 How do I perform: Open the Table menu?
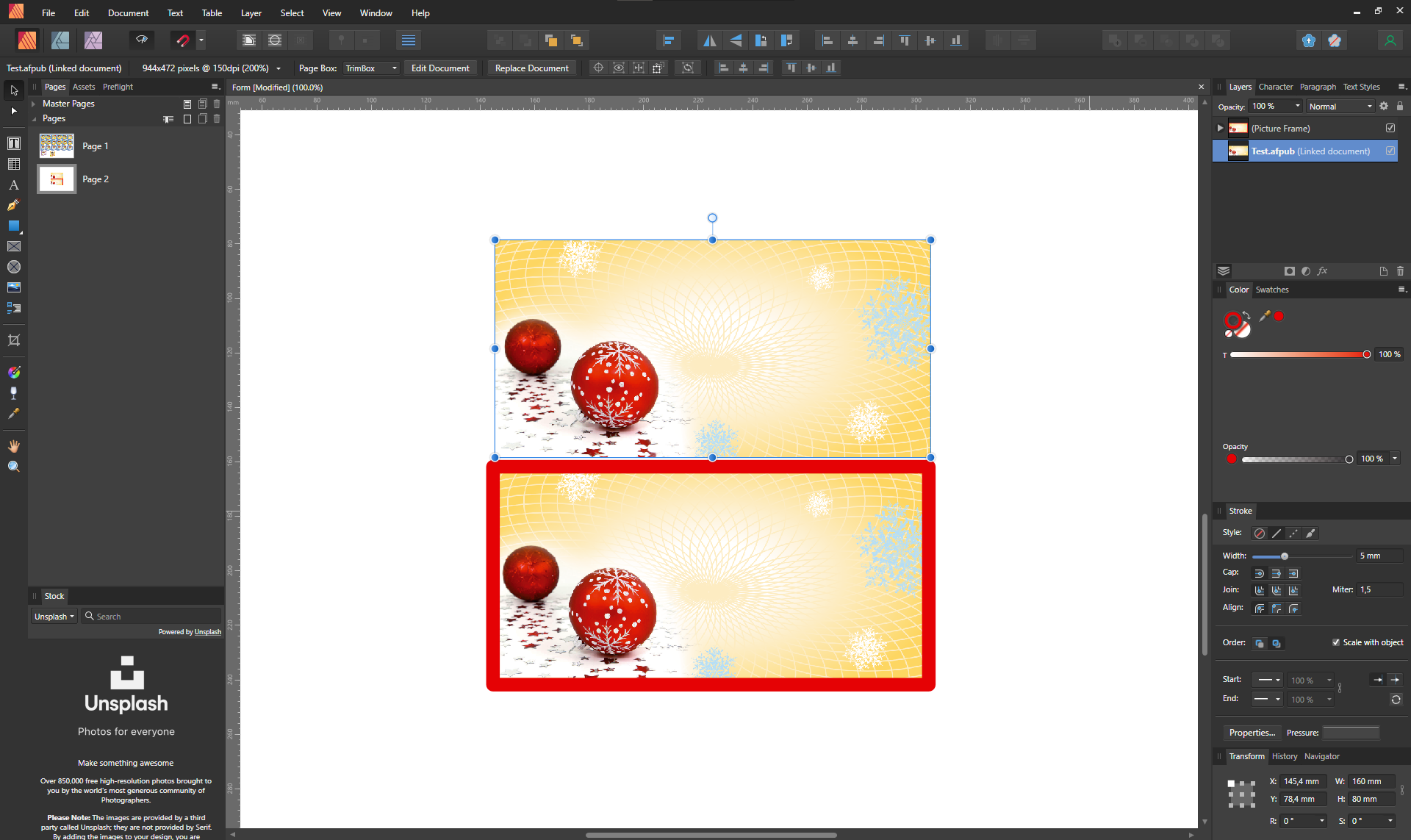click(212, 13)
